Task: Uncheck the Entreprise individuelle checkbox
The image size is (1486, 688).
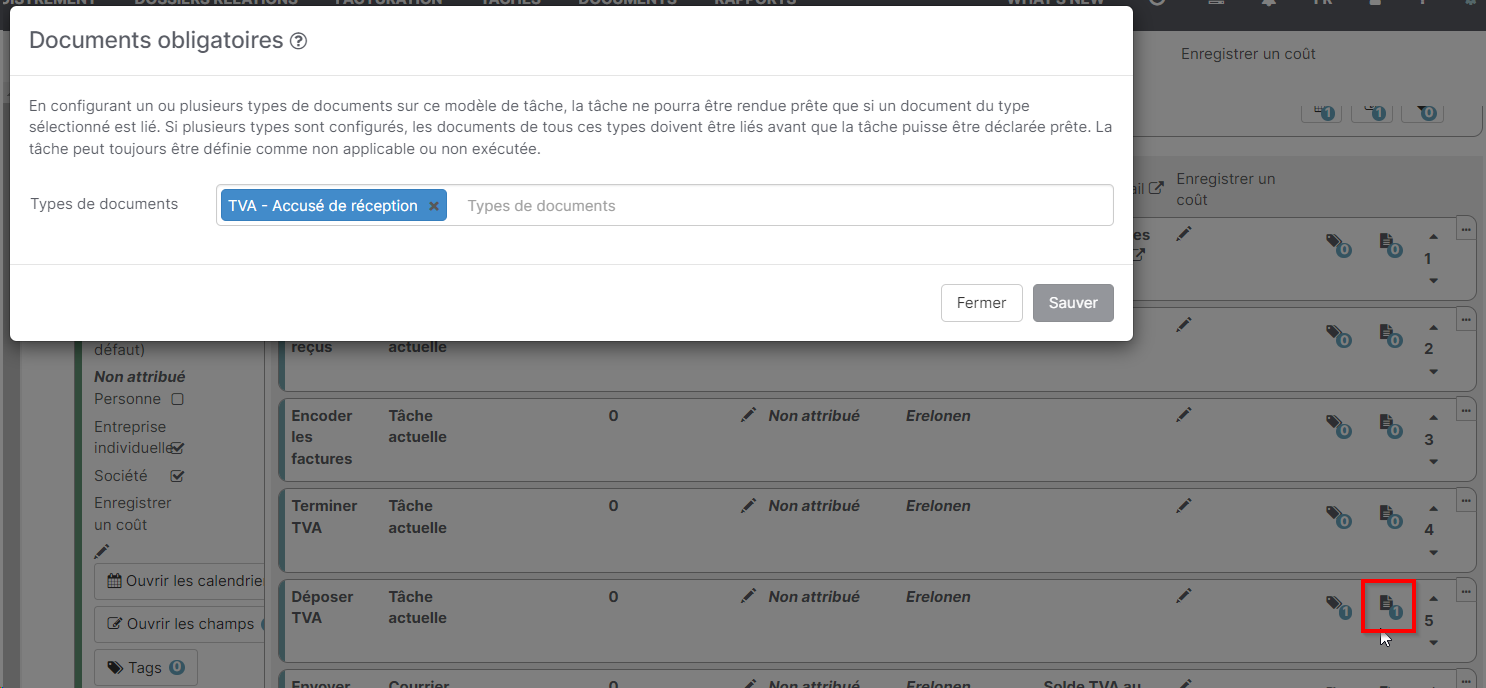Action: (176, 448)
